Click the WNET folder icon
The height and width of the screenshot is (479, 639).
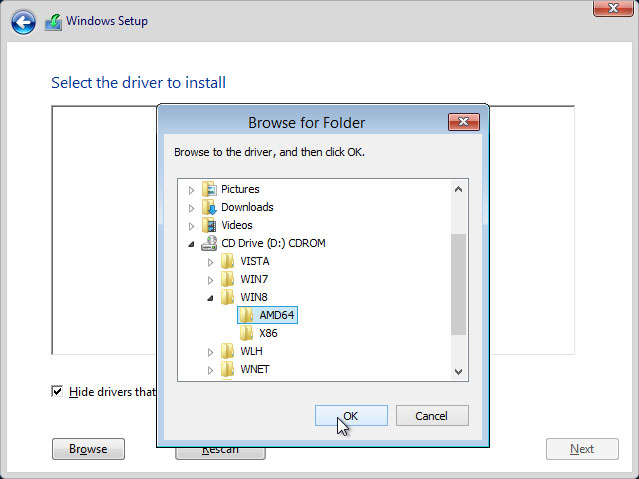[228, 369]
